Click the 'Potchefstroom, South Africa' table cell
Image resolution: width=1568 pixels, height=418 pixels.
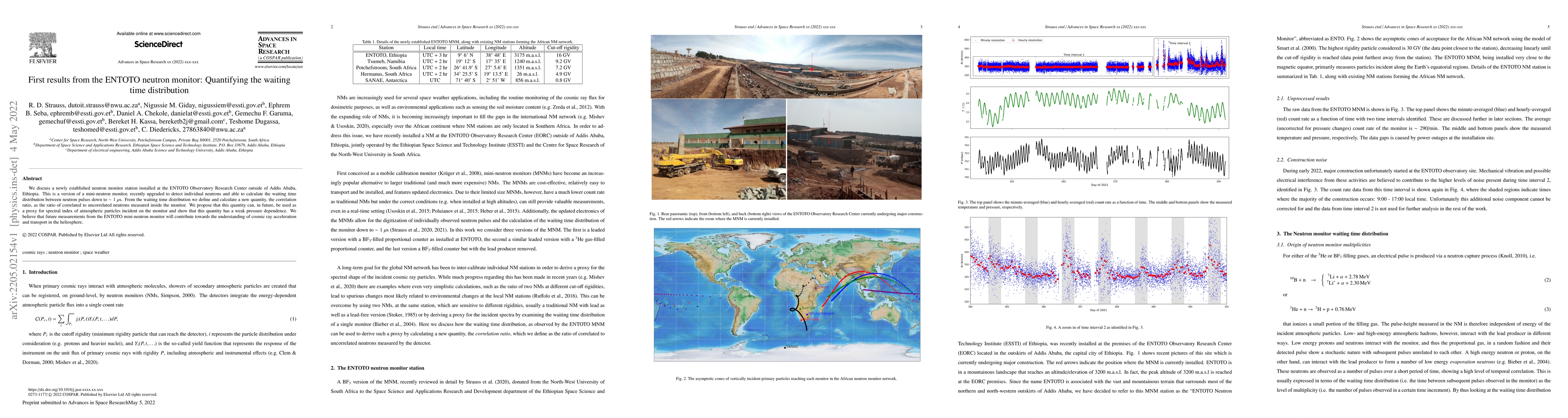(x=386, y=68)
